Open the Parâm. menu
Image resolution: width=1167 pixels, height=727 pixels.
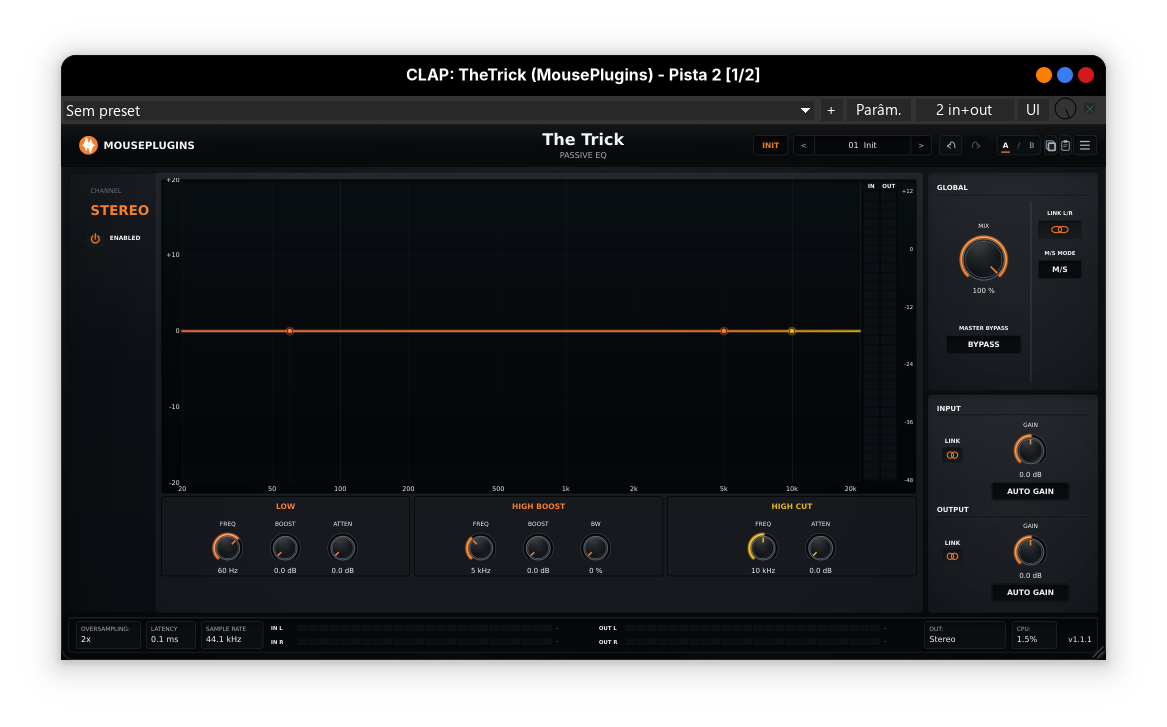(878, 110)
